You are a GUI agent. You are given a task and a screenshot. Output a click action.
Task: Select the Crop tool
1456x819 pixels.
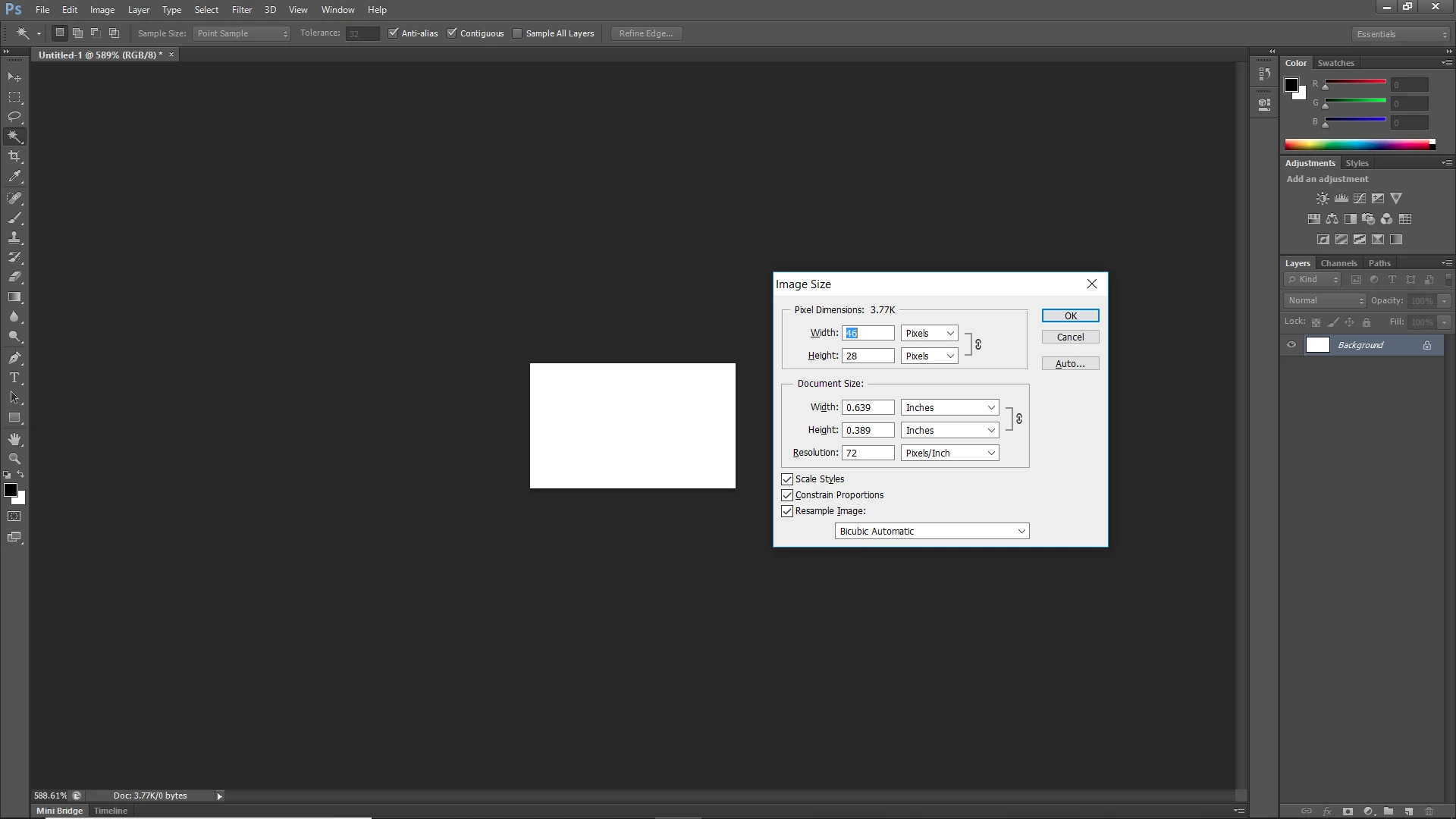click(x=14, y=156)
